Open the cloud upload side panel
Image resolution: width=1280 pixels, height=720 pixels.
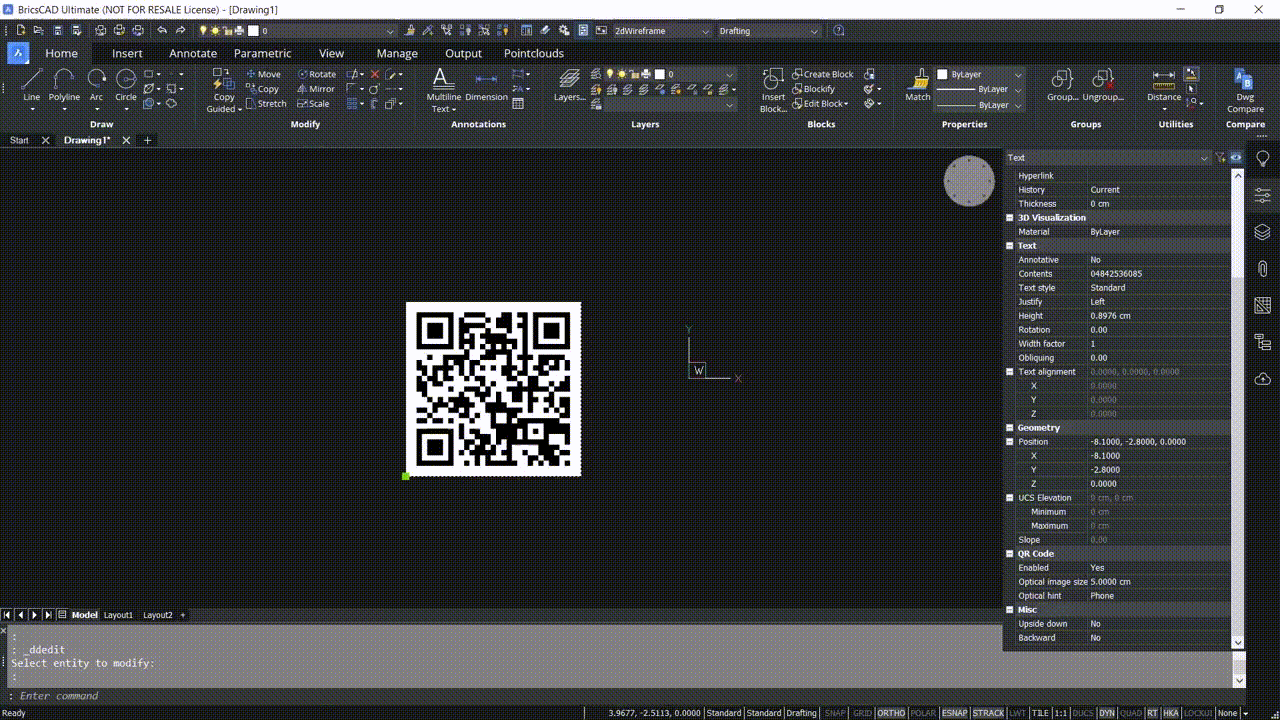pos(1263,378)
